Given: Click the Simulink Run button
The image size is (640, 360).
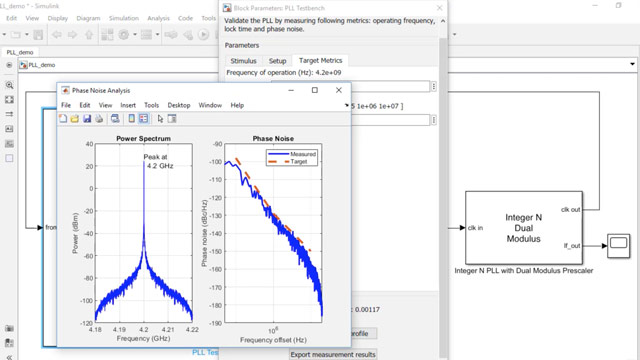Looking at the screenshot, I should tap(203, 35).
